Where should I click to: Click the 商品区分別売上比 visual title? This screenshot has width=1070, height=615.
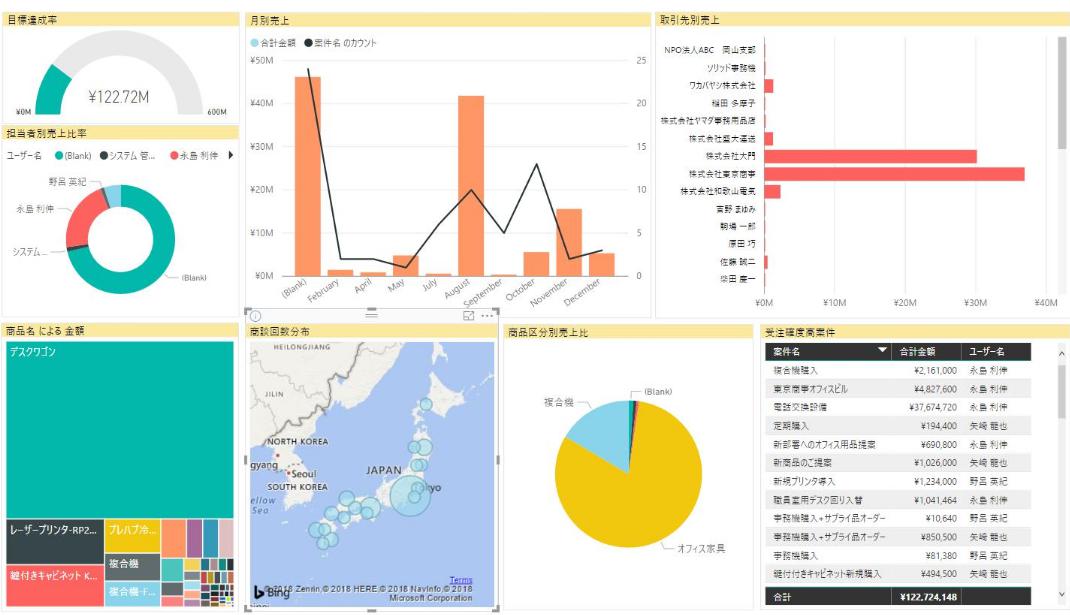548,332
